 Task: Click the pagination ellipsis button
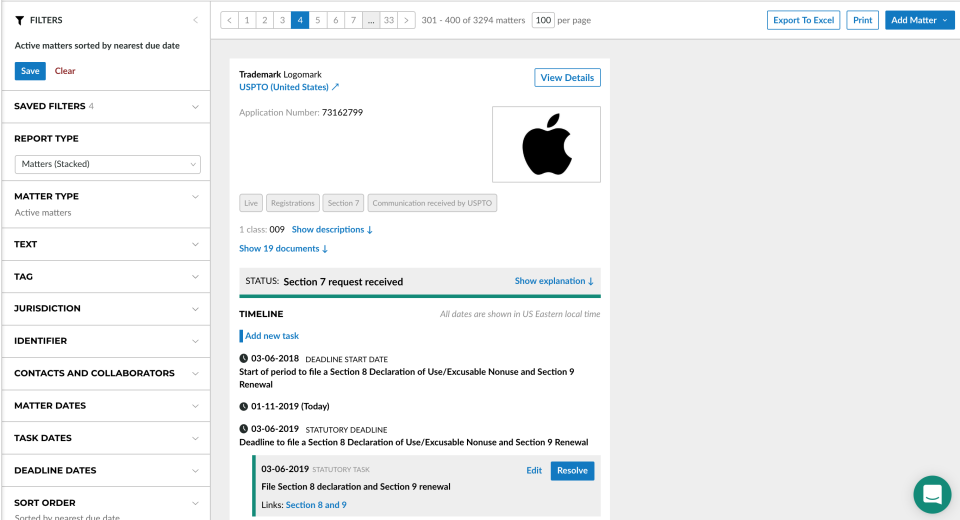[371, 20]
